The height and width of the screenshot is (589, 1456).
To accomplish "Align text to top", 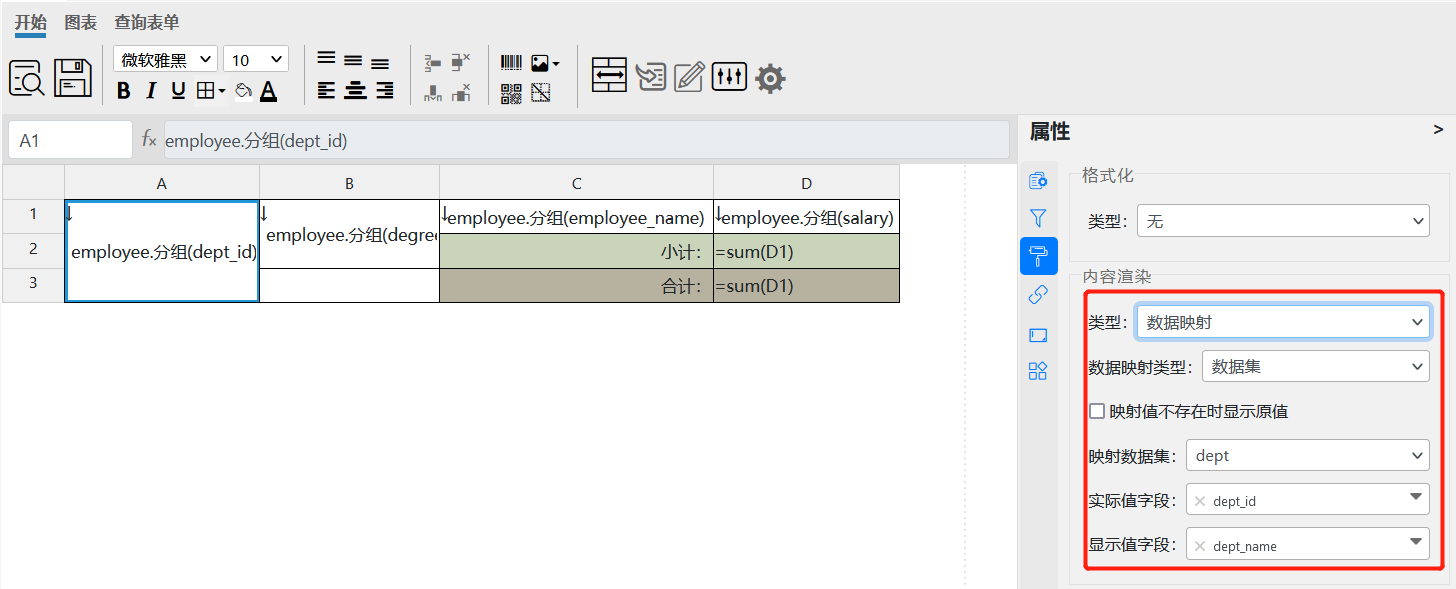I will click(x=326, y=59).
